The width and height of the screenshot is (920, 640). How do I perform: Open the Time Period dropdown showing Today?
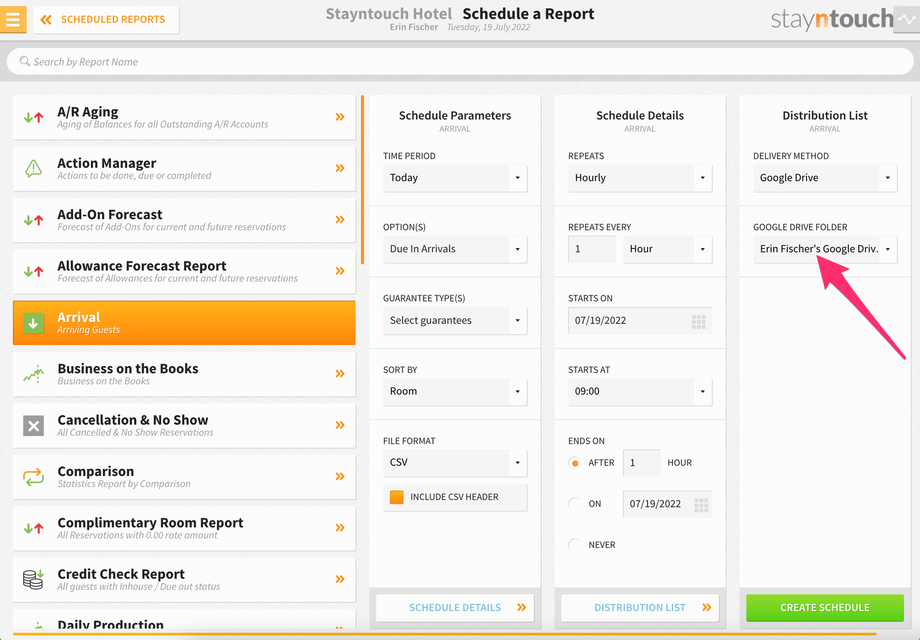(455, 178)
